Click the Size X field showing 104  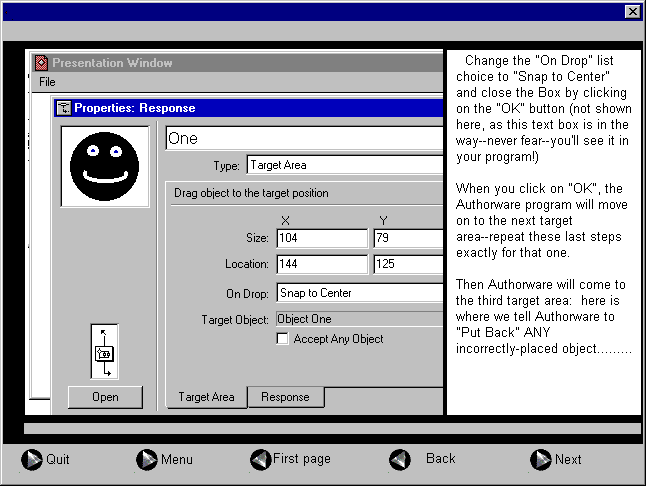coord(322,238)
